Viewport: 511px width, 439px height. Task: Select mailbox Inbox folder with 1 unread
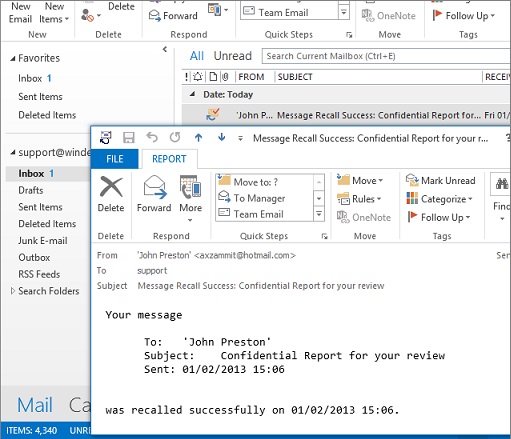pos(48,173)
